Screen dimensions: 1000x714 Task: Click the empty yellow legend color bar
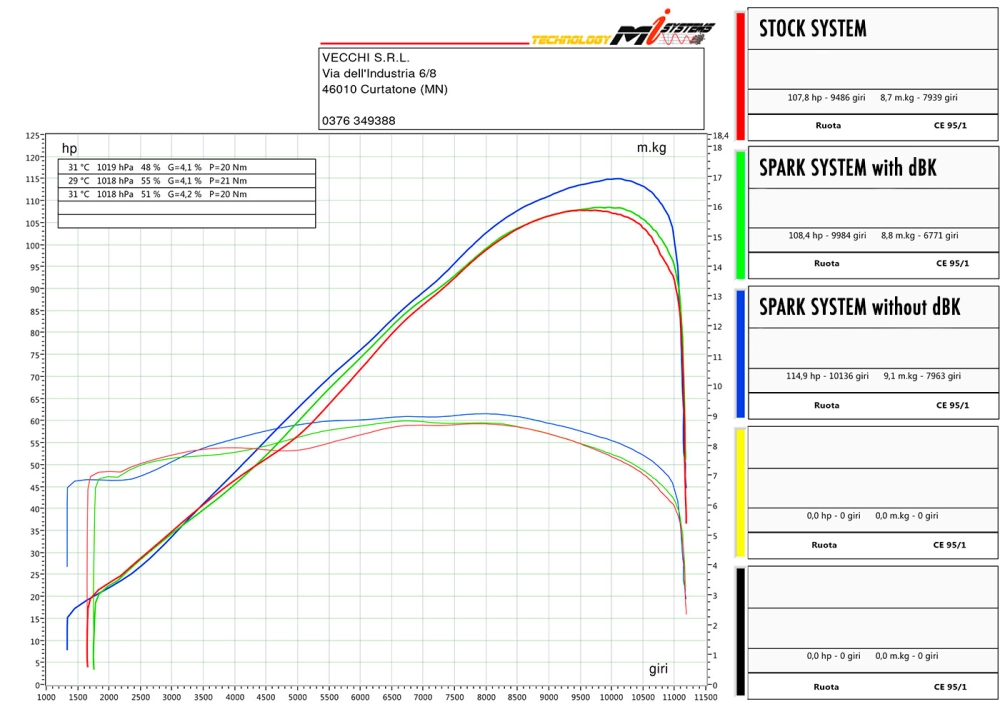(x=740, y=492)
